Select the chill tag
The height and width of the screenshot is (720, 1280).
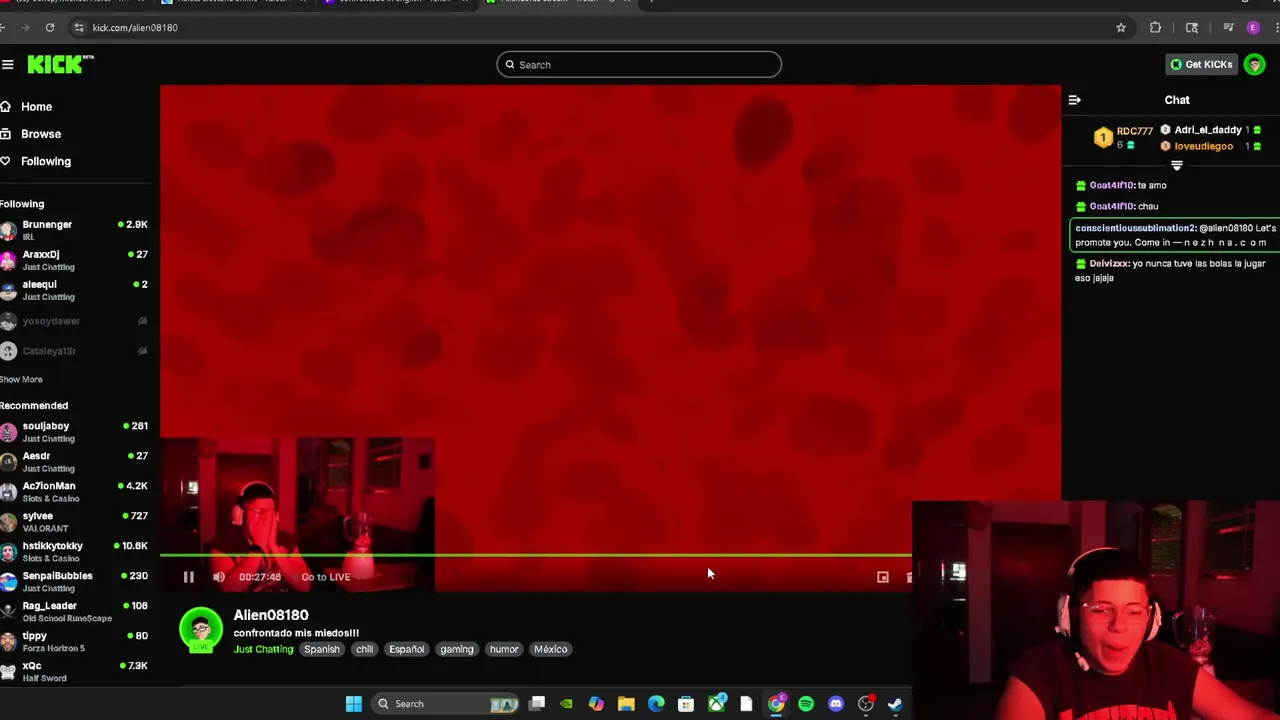pyautogui.click(x=364, y=649)
